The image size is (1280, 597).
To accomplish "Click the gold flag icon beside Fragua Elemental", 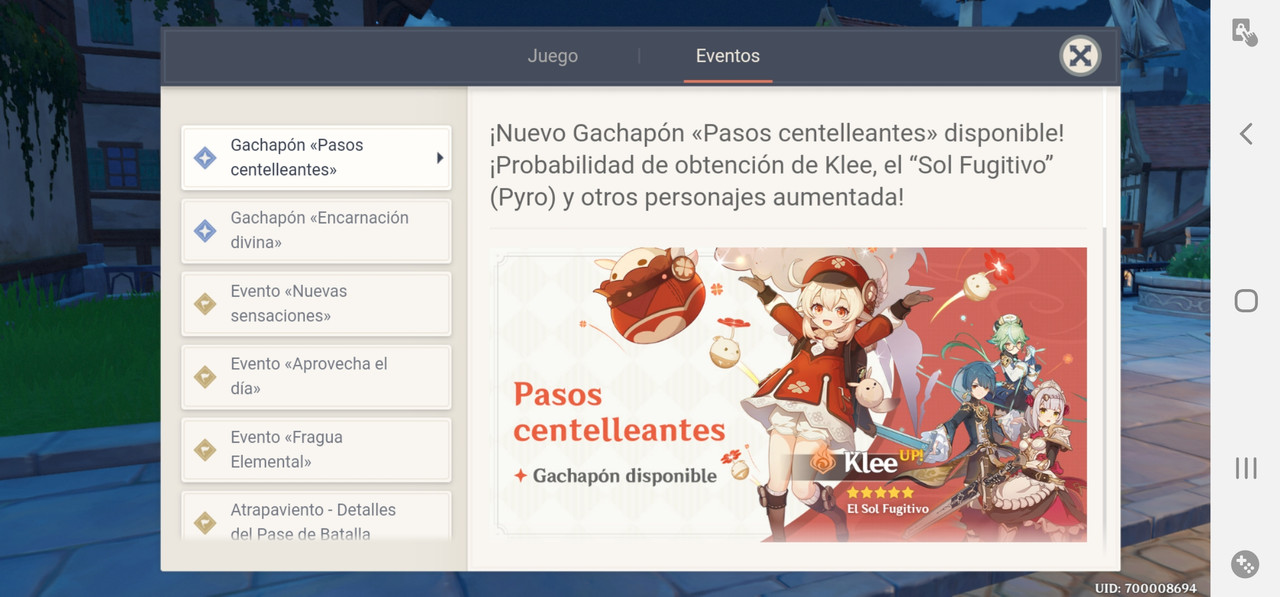I will click(205, 450).
